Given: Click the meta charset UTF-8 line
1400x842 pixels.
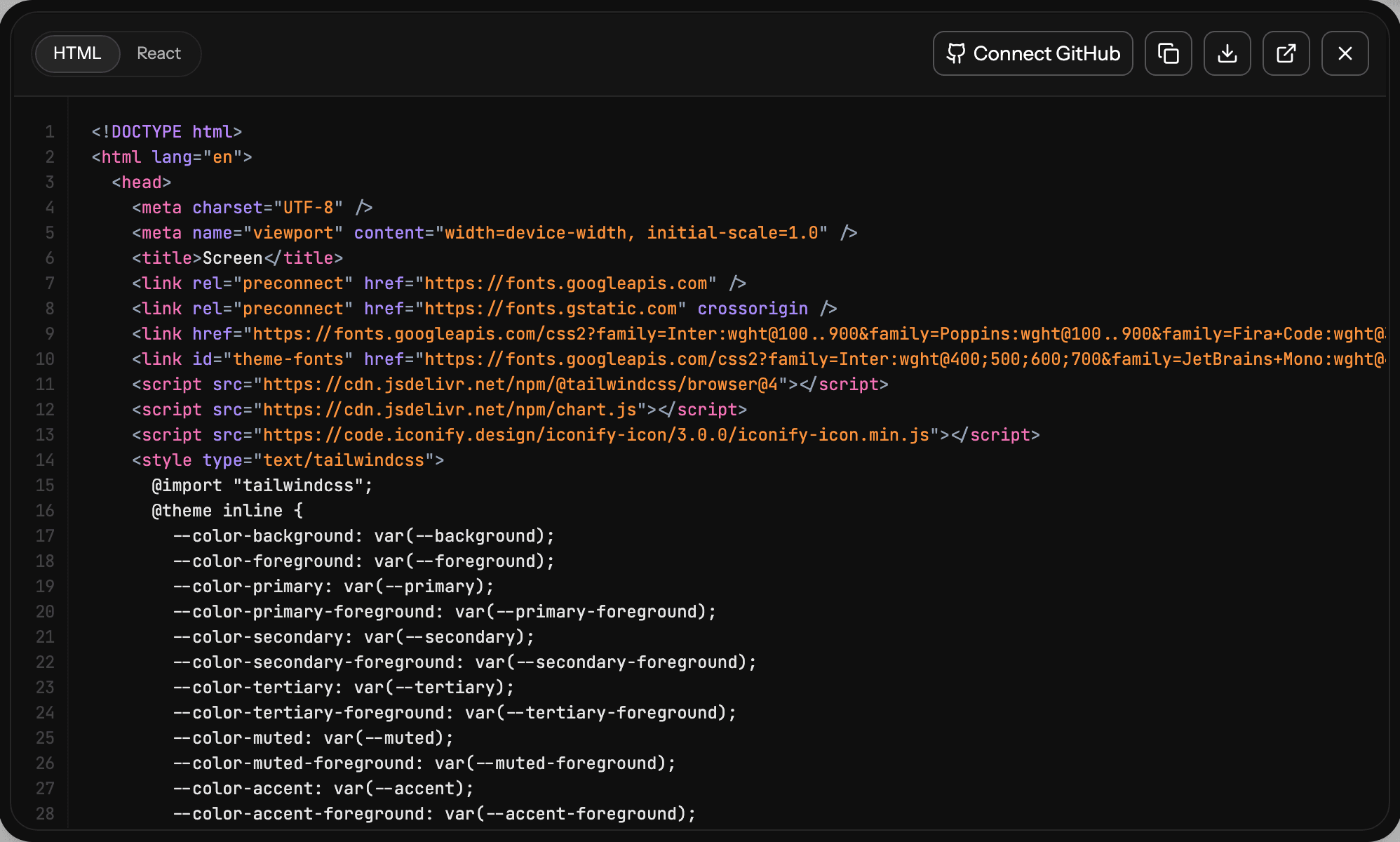Looking at the screenshot, I should (253, 208).
